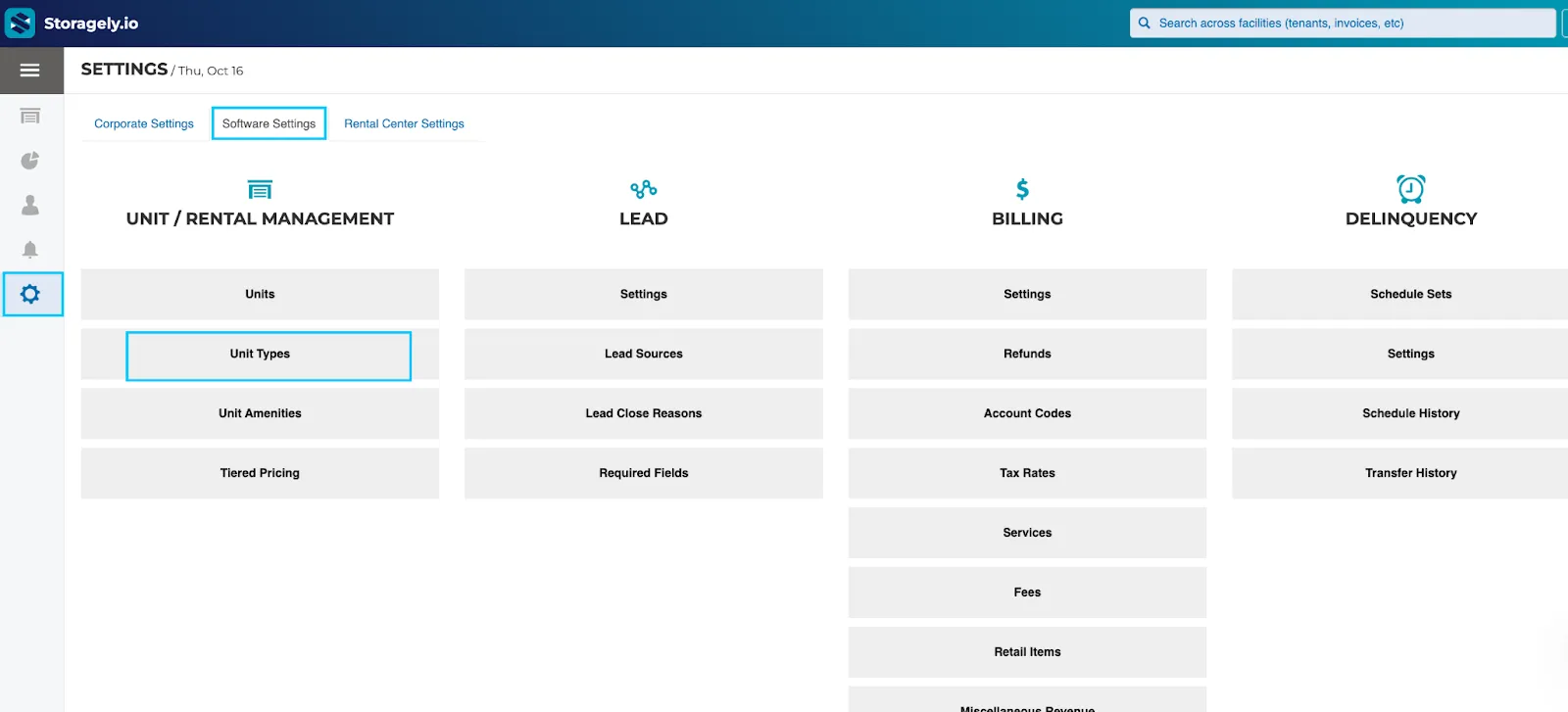This screenshot has width=1568, height=712.
Task: Open the notifications bell icon
Action: point(30,250)
